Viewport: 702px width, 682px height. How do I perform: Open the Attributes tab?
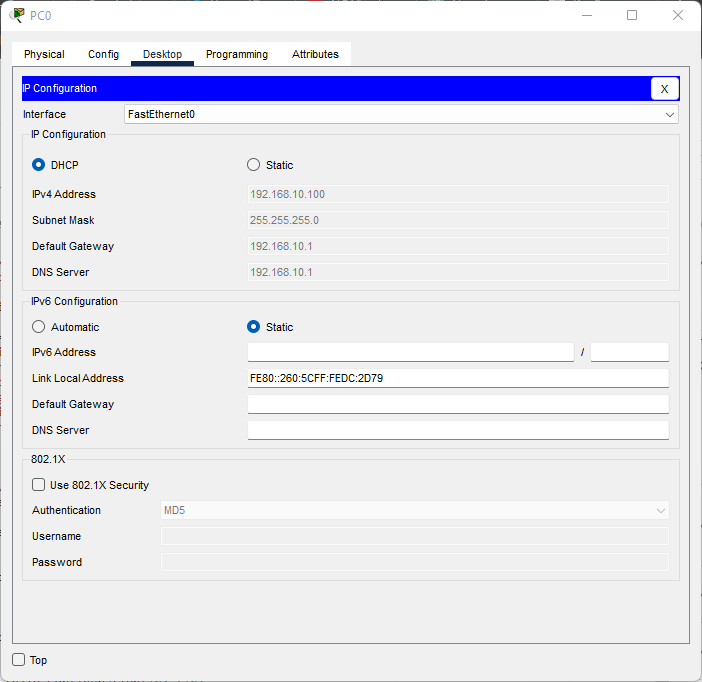315,54
